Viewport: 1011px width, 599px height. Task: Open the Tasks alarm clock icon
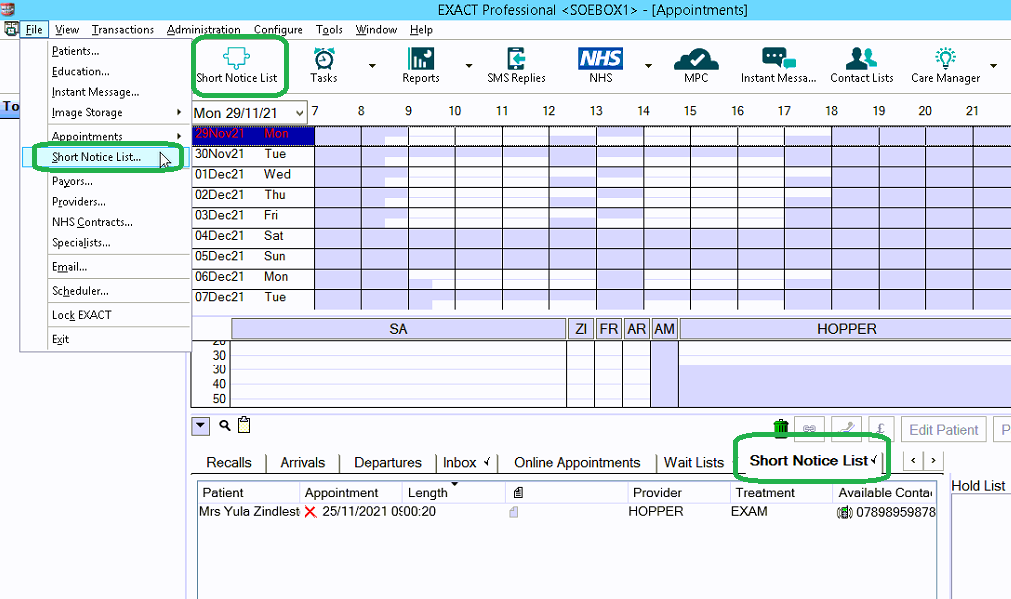click(x=324, y=65)
